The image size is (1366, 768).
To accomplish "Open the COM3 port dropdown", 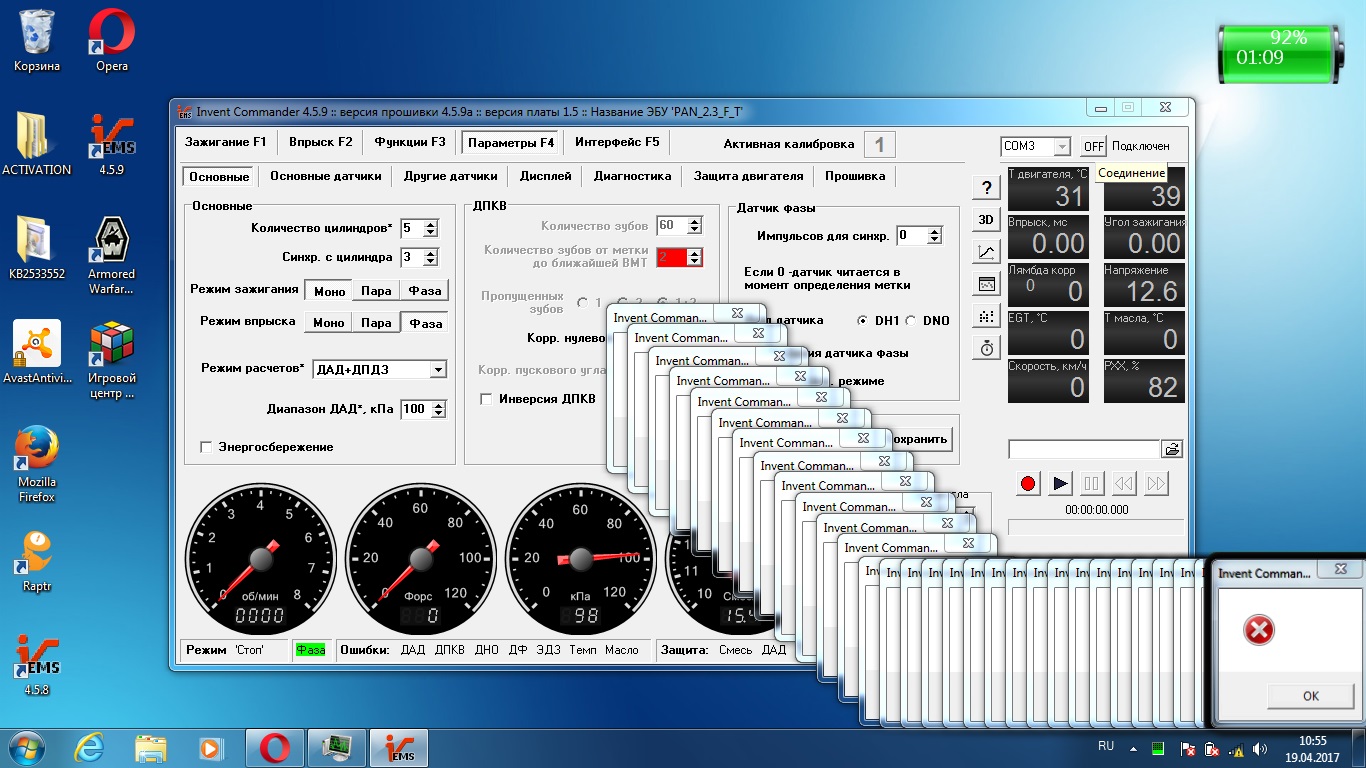I will pyautogui.click(x=1061, y=146).
